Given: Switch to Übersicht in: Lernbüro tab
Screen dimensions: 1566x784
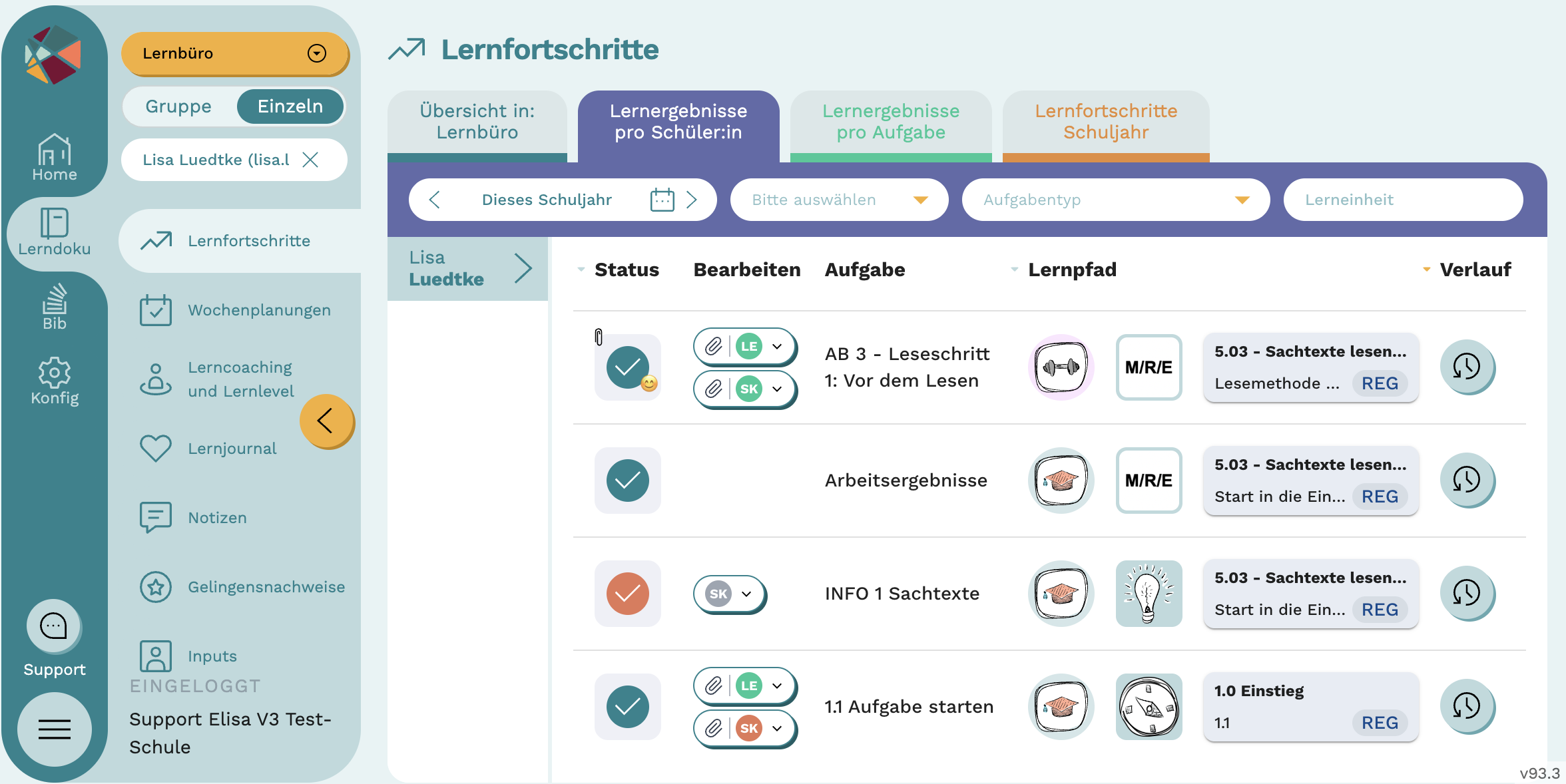Looking at the screenshot, I should click(477, 125).
